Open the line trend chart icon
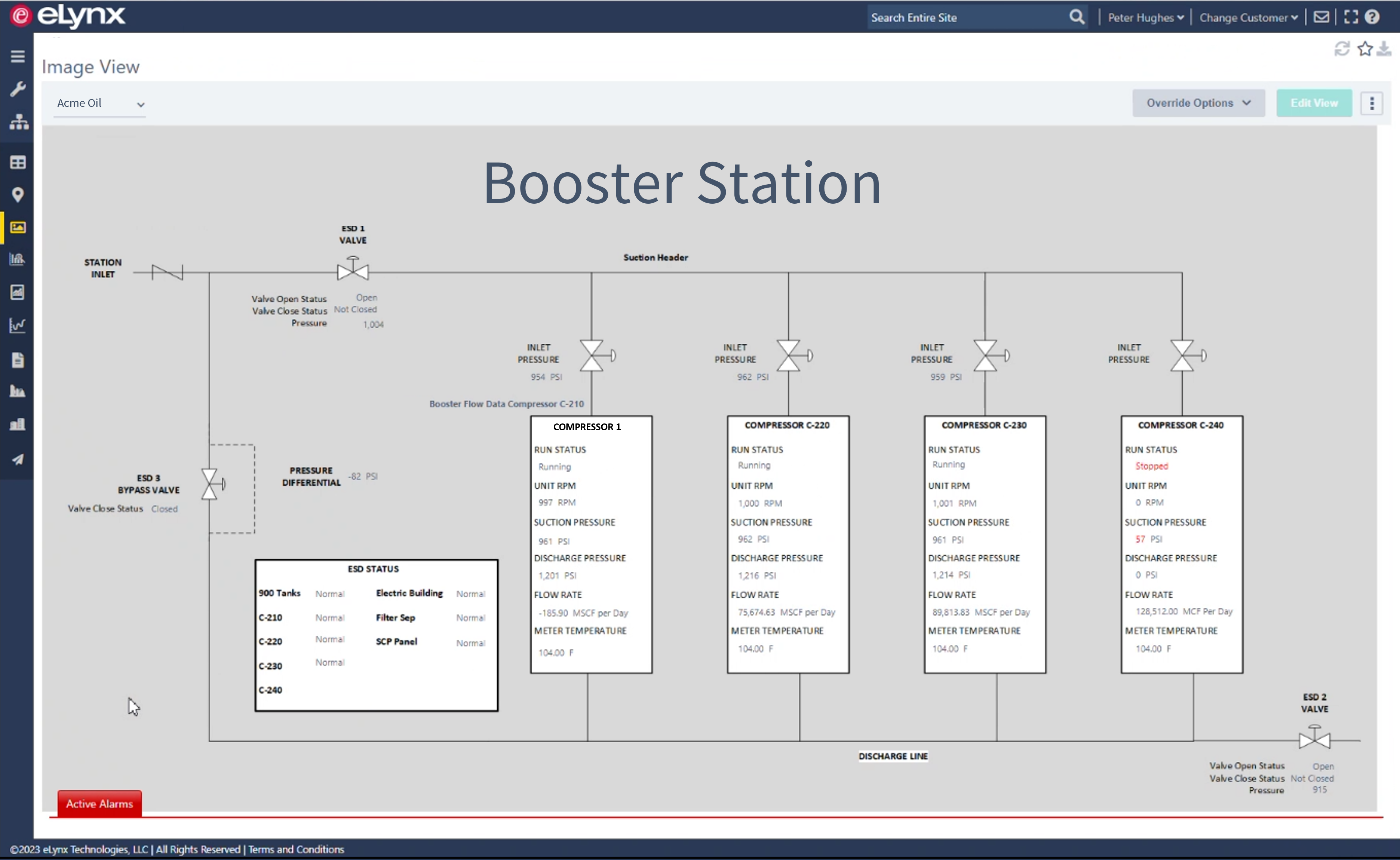This screenshot has height=860, width=1400. click(18, 325)
